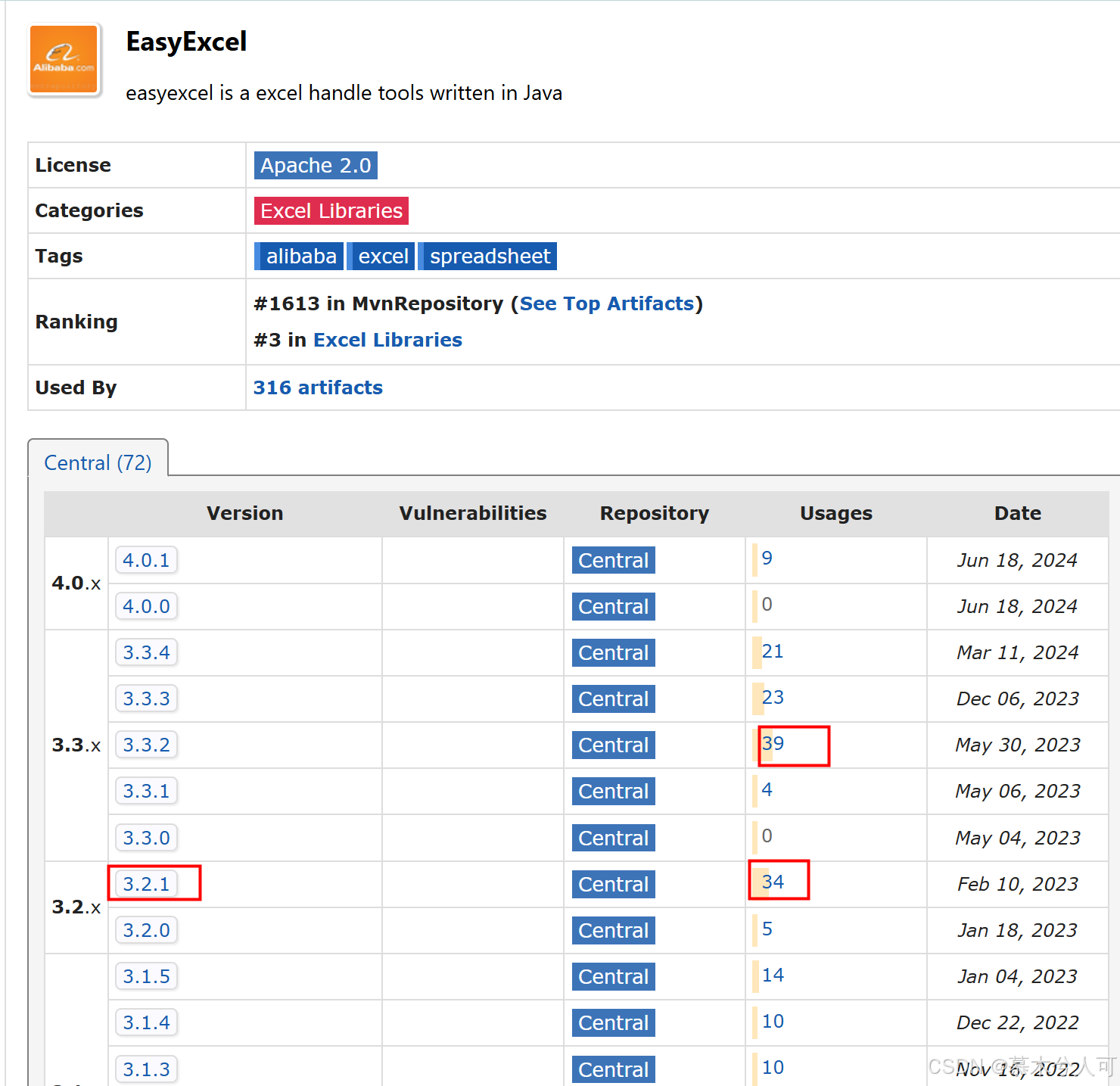Open version 4.0.0
This screenshot has width=1120, height=1086.
click(146, 606)
